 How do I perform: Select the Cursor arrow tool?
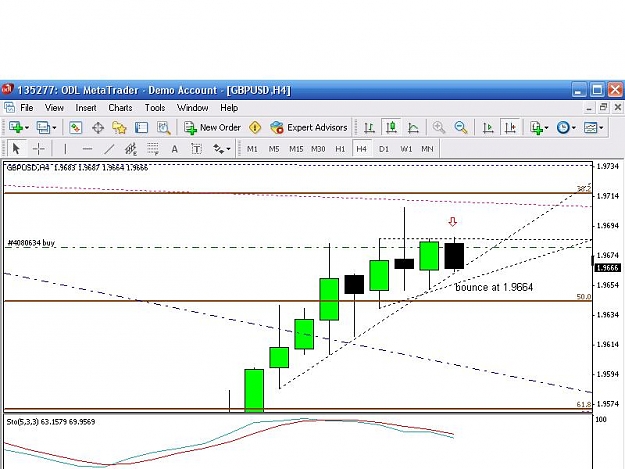16,149
